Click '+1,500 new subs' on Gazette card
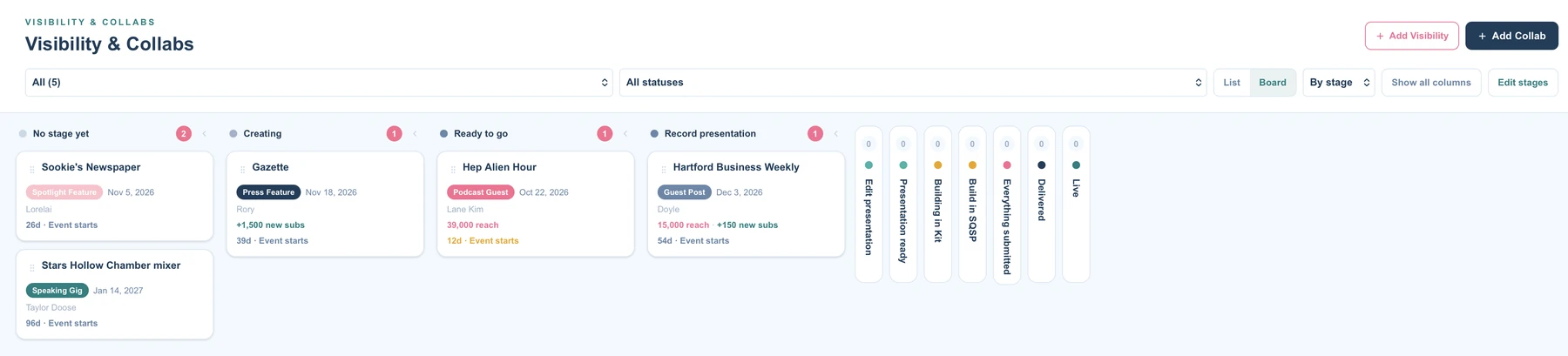 271,225
